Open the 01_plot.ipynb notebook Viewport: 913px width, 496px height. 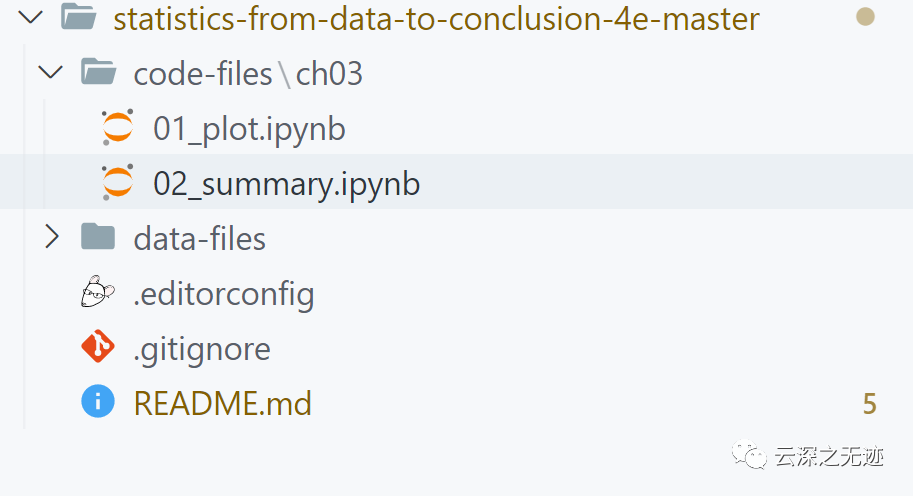tap(249, 129)
